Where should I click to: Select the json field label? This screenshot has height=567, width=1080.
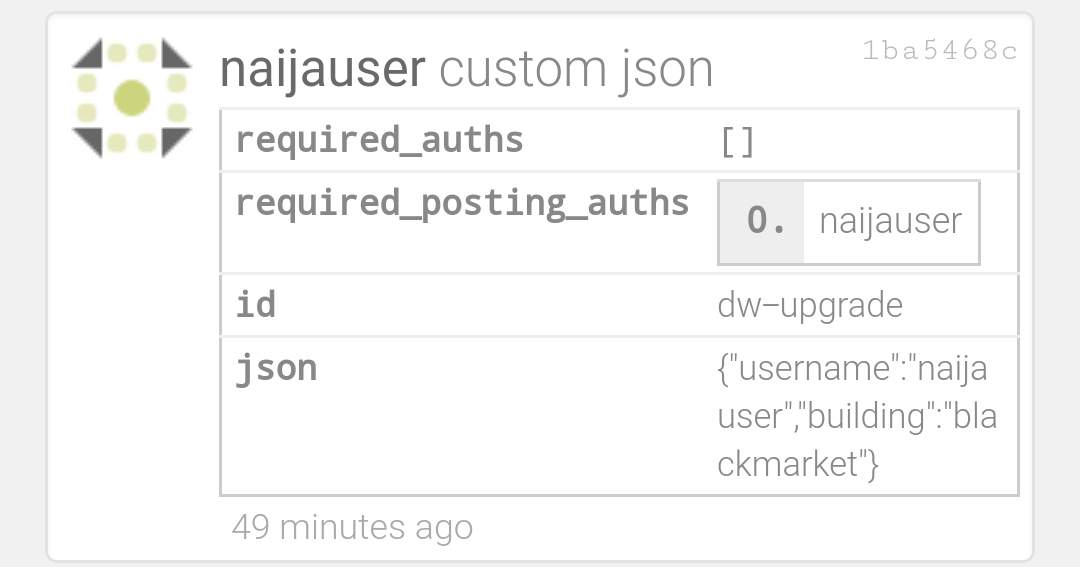pyautogui.click(x=276, y=368)
